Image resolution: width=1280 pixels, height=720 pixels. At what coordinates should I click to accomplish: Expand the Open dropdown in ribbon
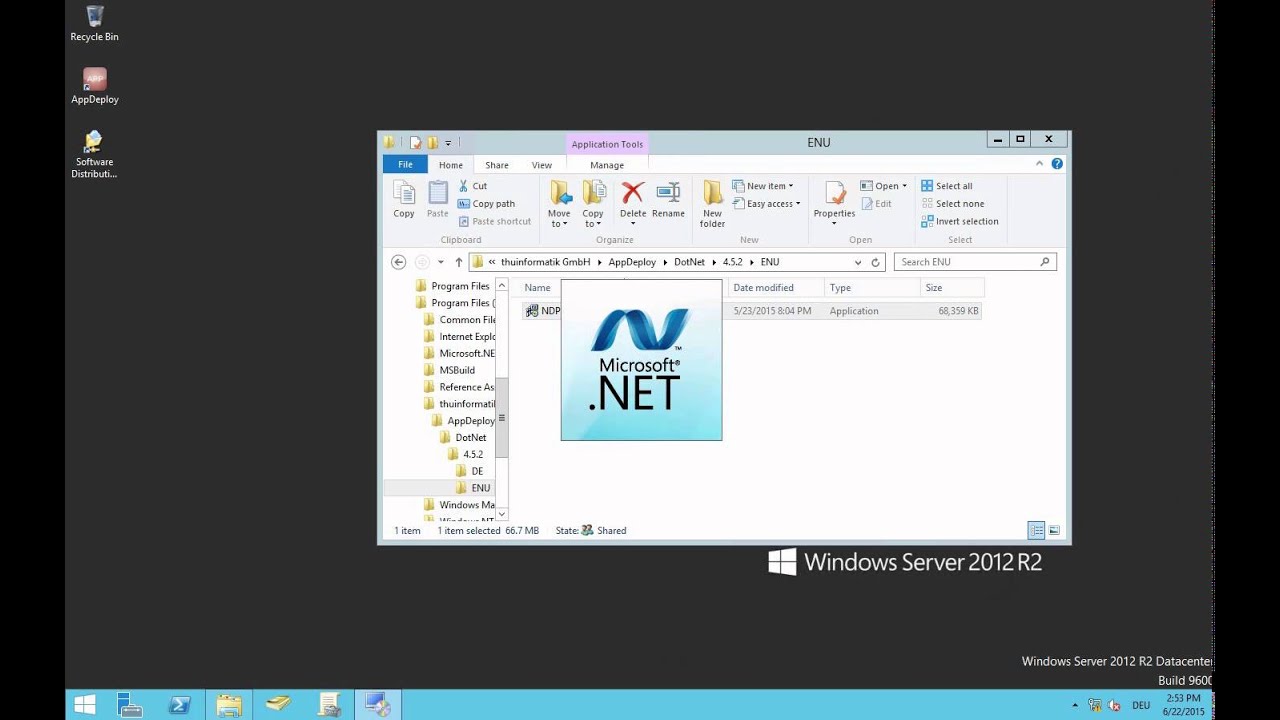[x=884, y=186]
